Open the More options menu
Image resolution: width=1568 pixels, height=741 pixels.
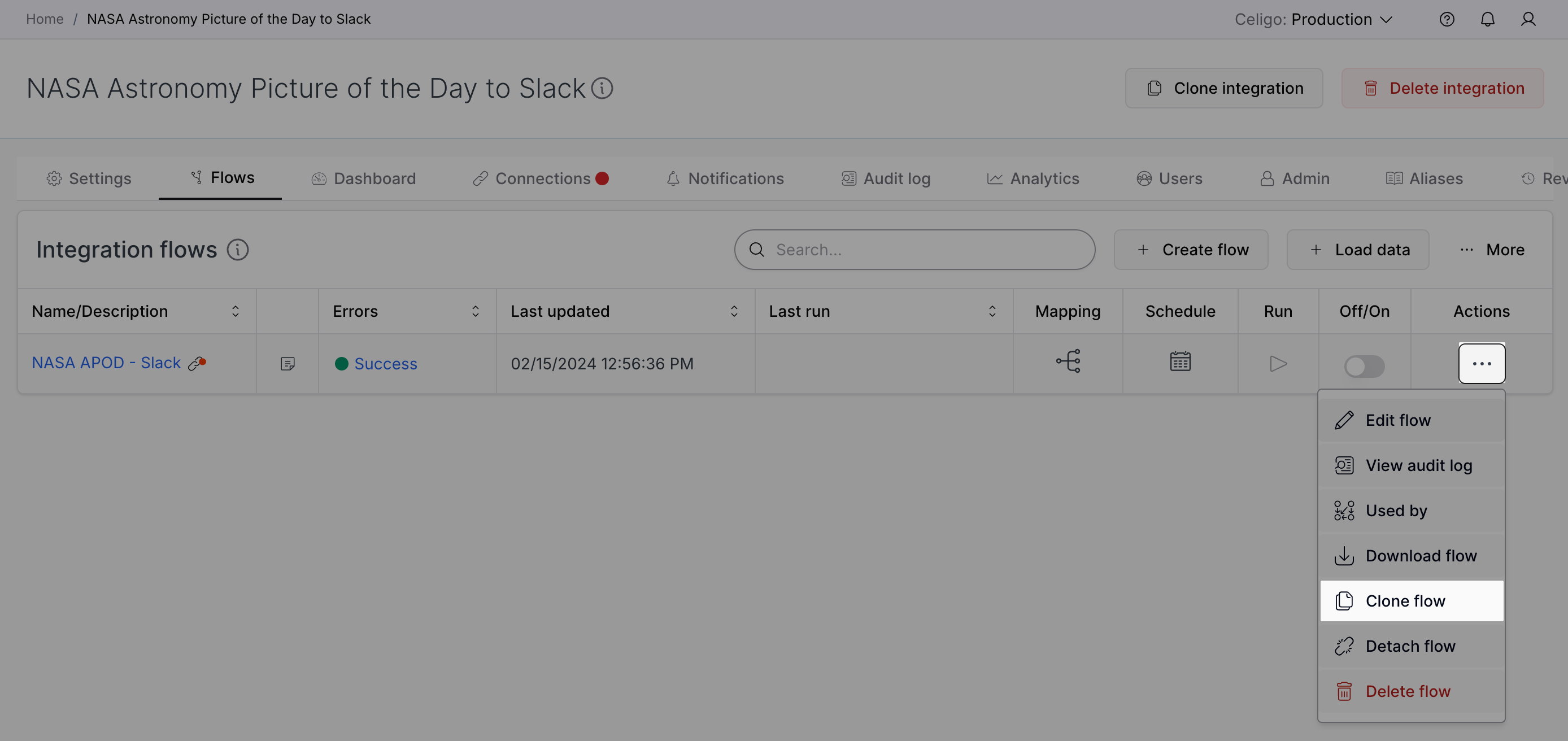1491,250
